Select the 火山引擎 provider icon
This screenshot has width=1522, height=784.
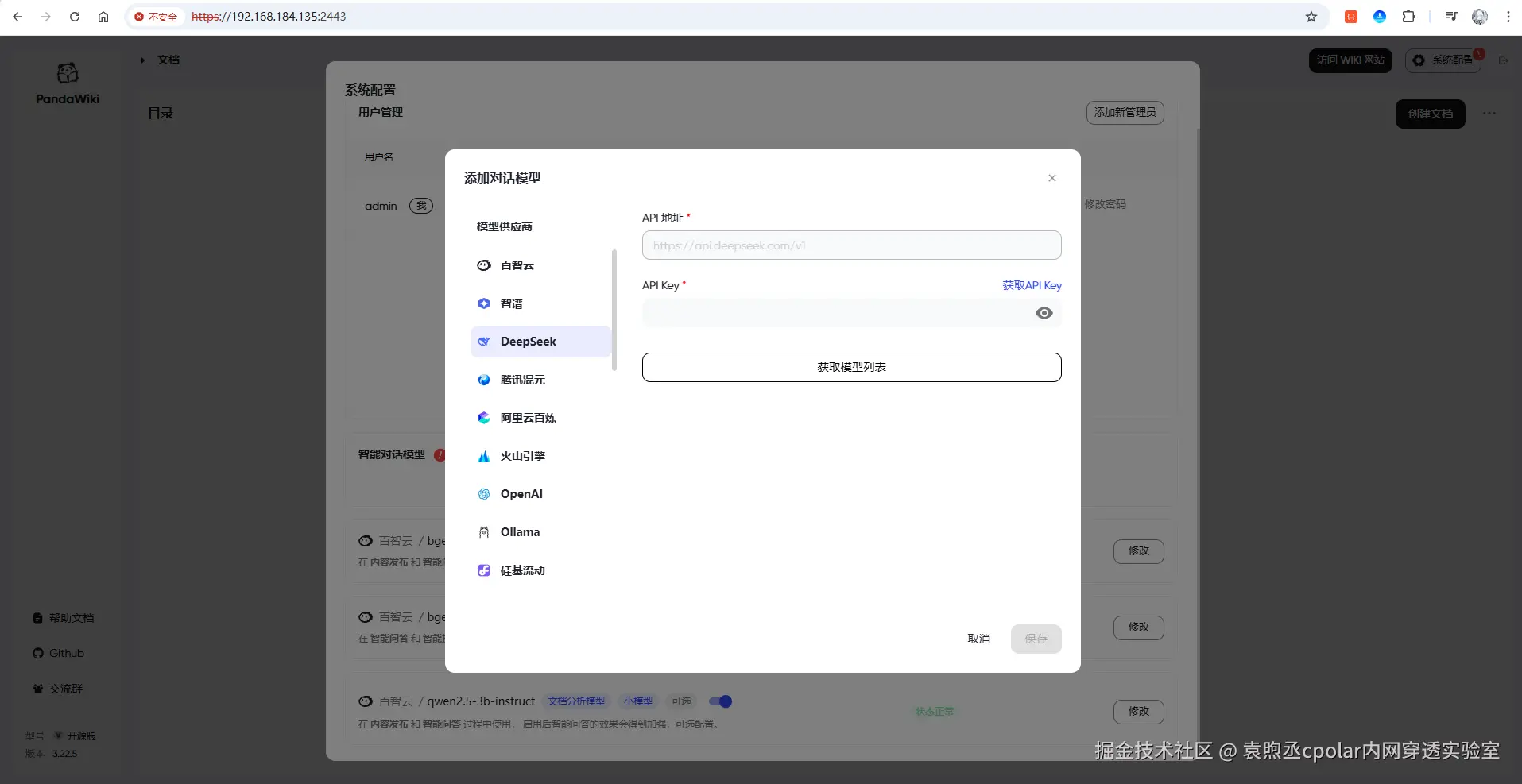(x=484, y=456)
